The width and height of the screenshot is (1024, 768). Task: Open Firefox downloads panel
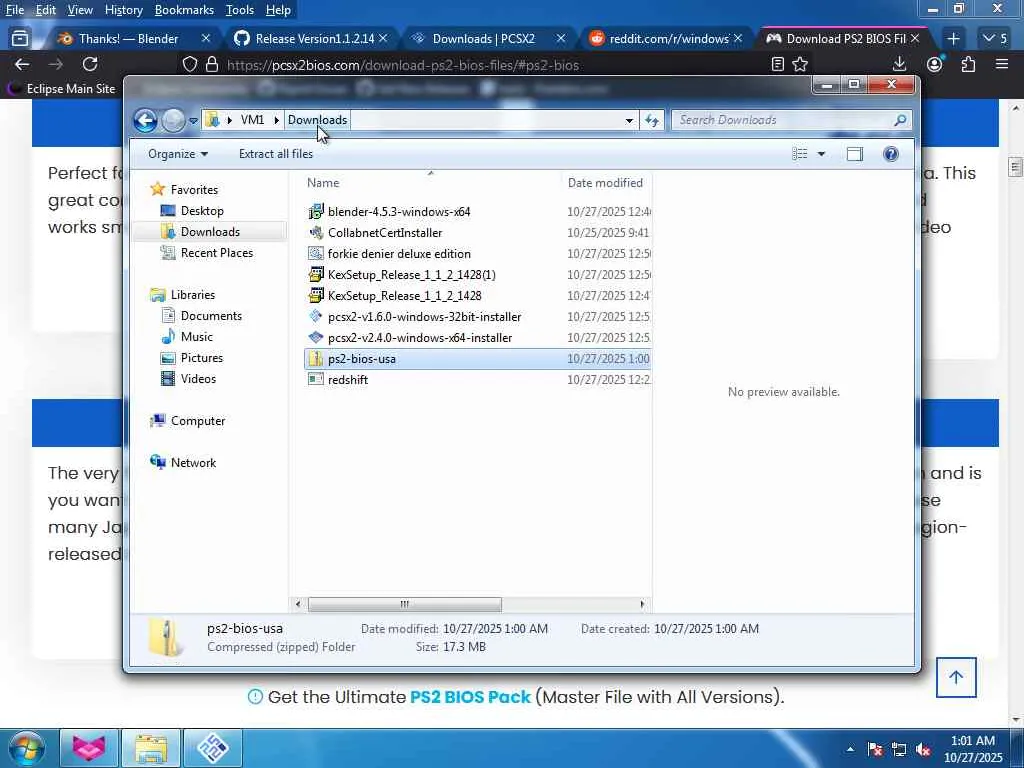(899, 64)
